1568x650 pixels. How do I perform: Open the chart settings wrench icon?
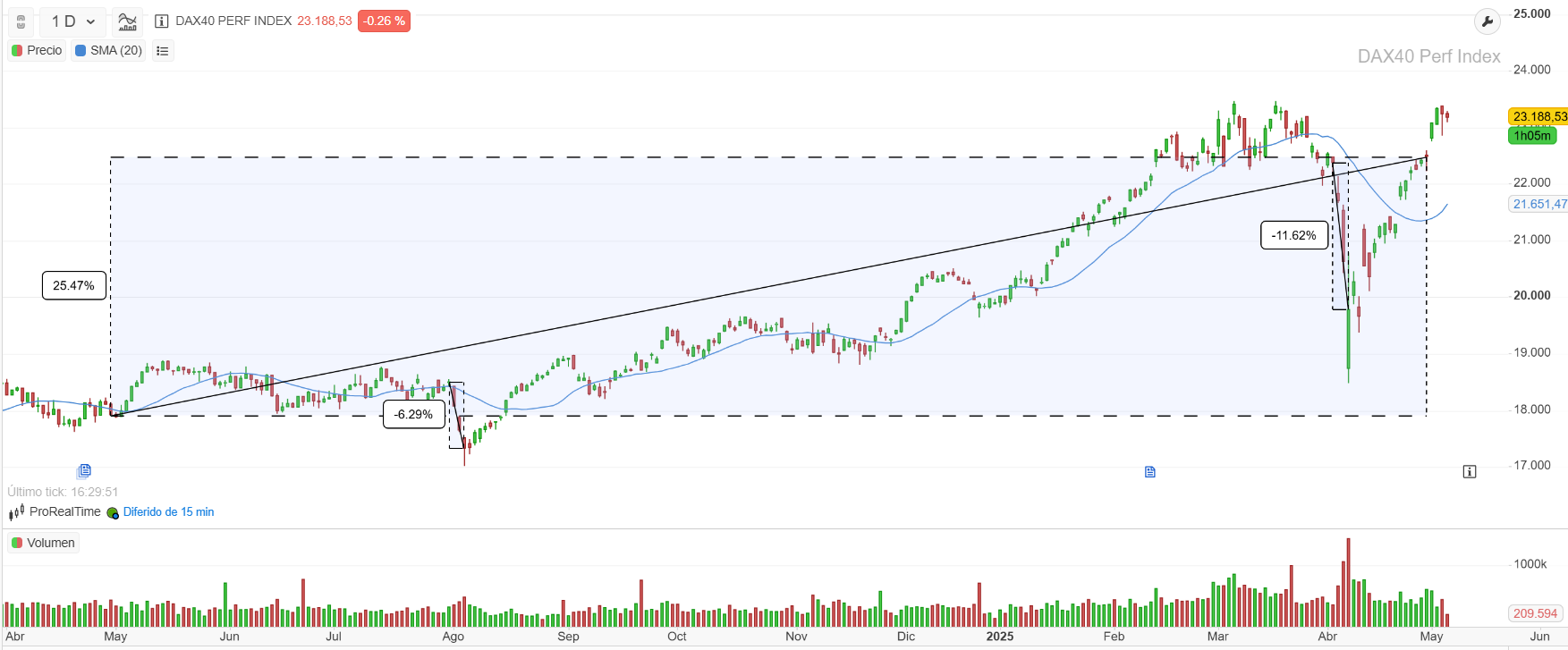pyautogui.click(x=1487, y=21)
